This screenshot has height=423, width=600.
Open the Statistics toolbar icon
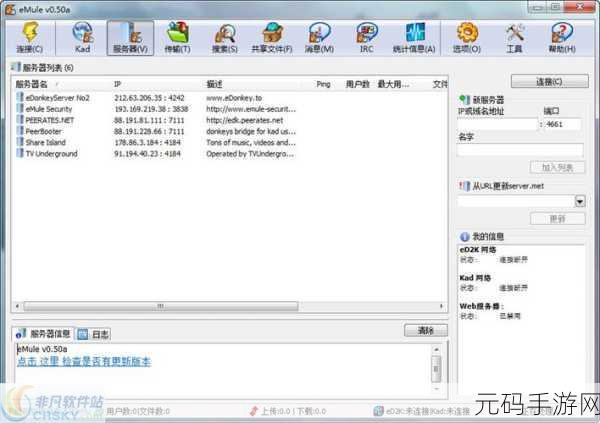pyautogui.click(x=414, y=32)
